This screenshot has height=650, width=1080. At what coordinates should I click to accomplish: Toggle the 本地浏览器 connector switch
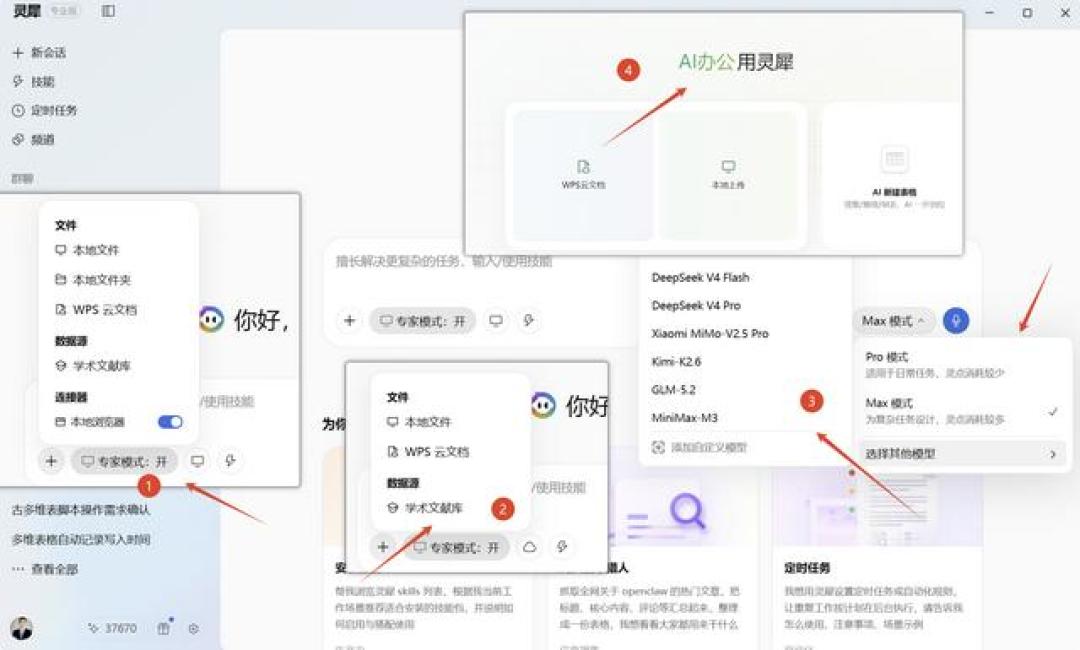point(170,421)
